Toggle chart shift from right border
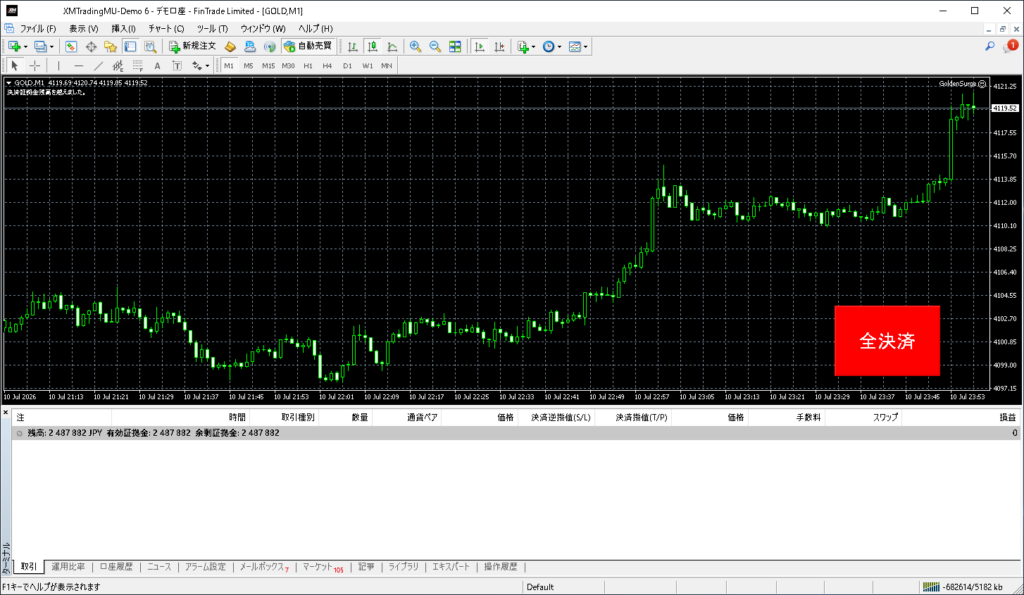 tap(500, 46)
